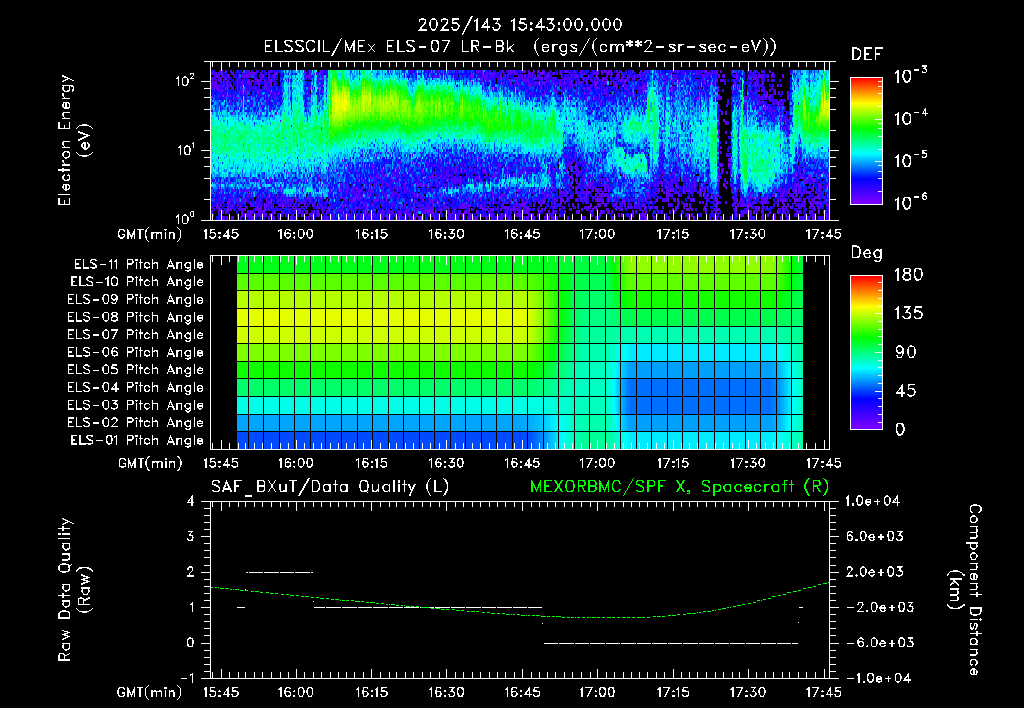
Task: Click the DEF color scale bar
Action: (866, 141)
